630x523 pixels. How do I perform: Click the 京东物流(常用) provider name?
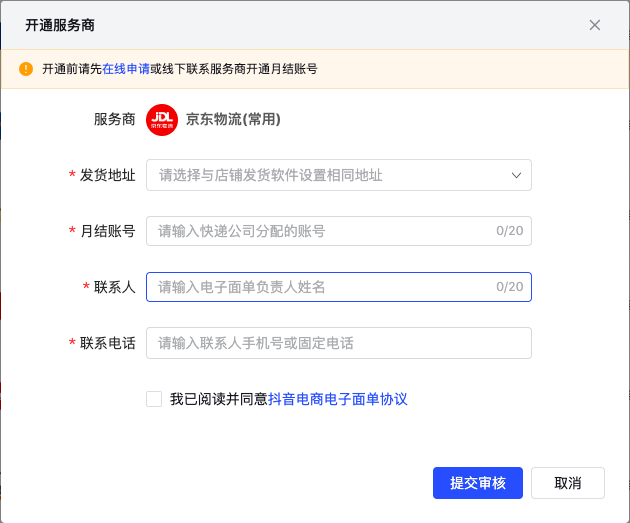[233, 119]
